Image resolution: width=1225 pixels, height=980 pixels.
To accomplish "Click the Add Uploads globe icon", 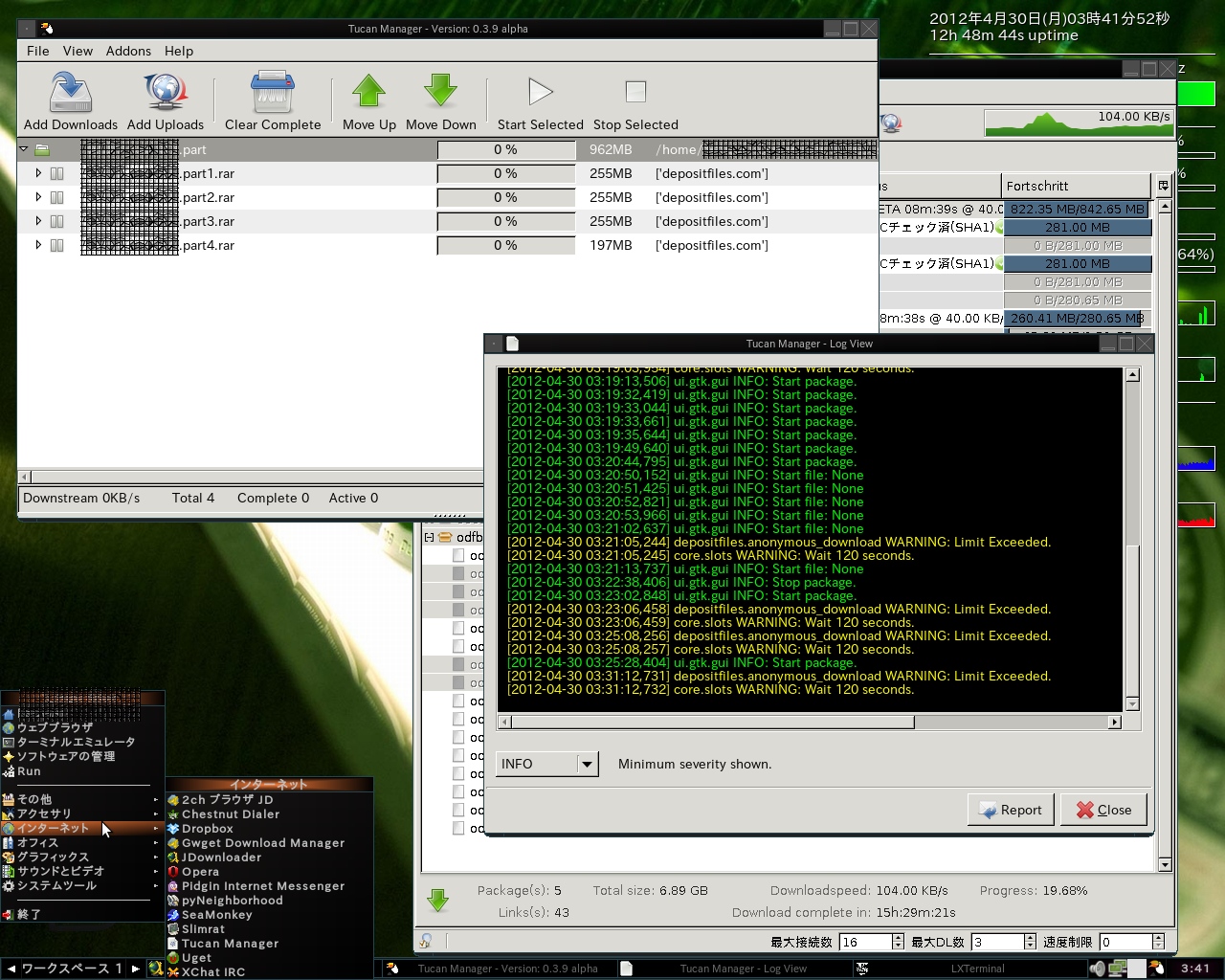I will (x=166, y=92).
